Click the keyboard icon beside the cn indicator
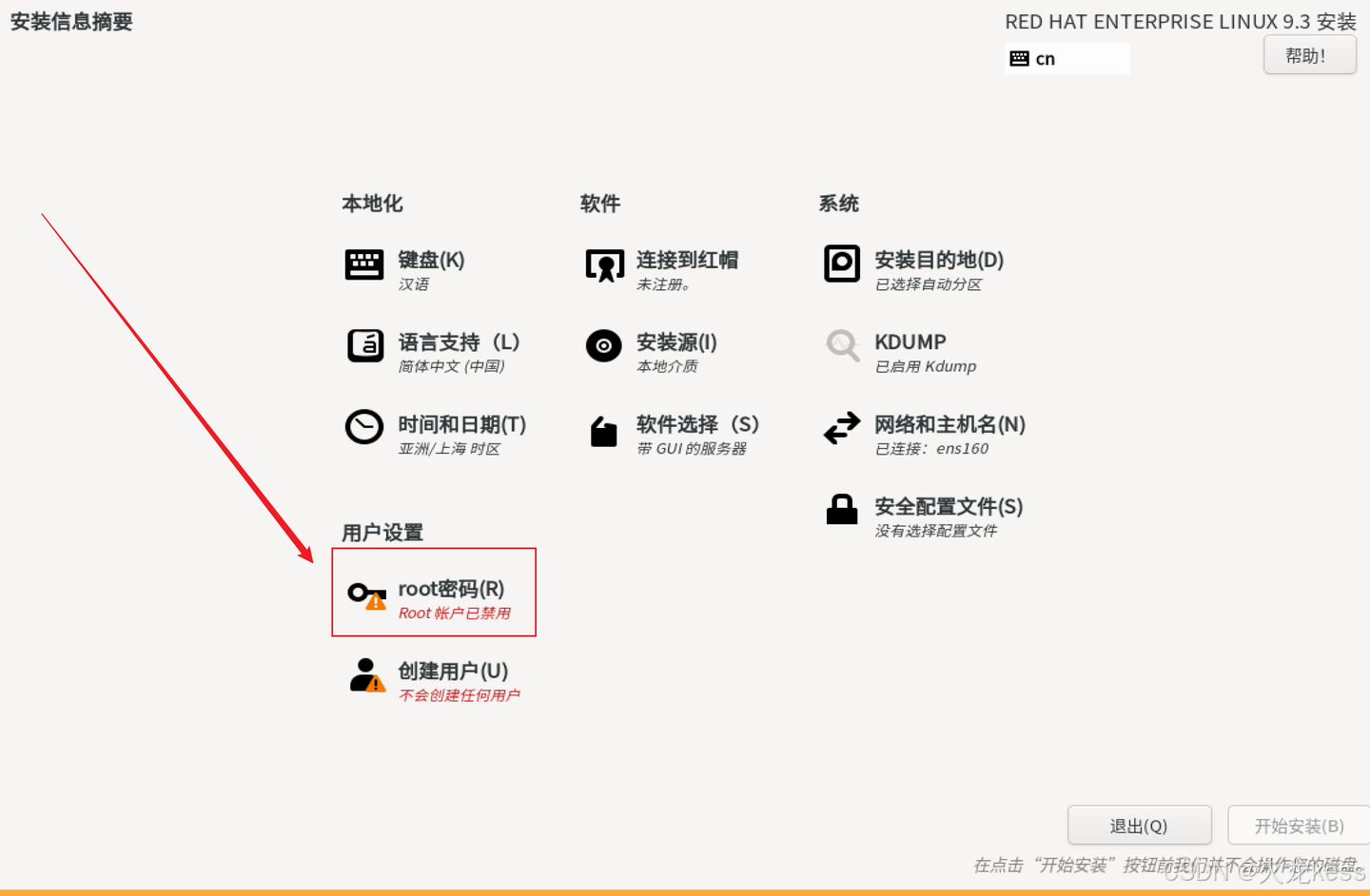Screen dimensions: 1370x896 point(1019,59)
